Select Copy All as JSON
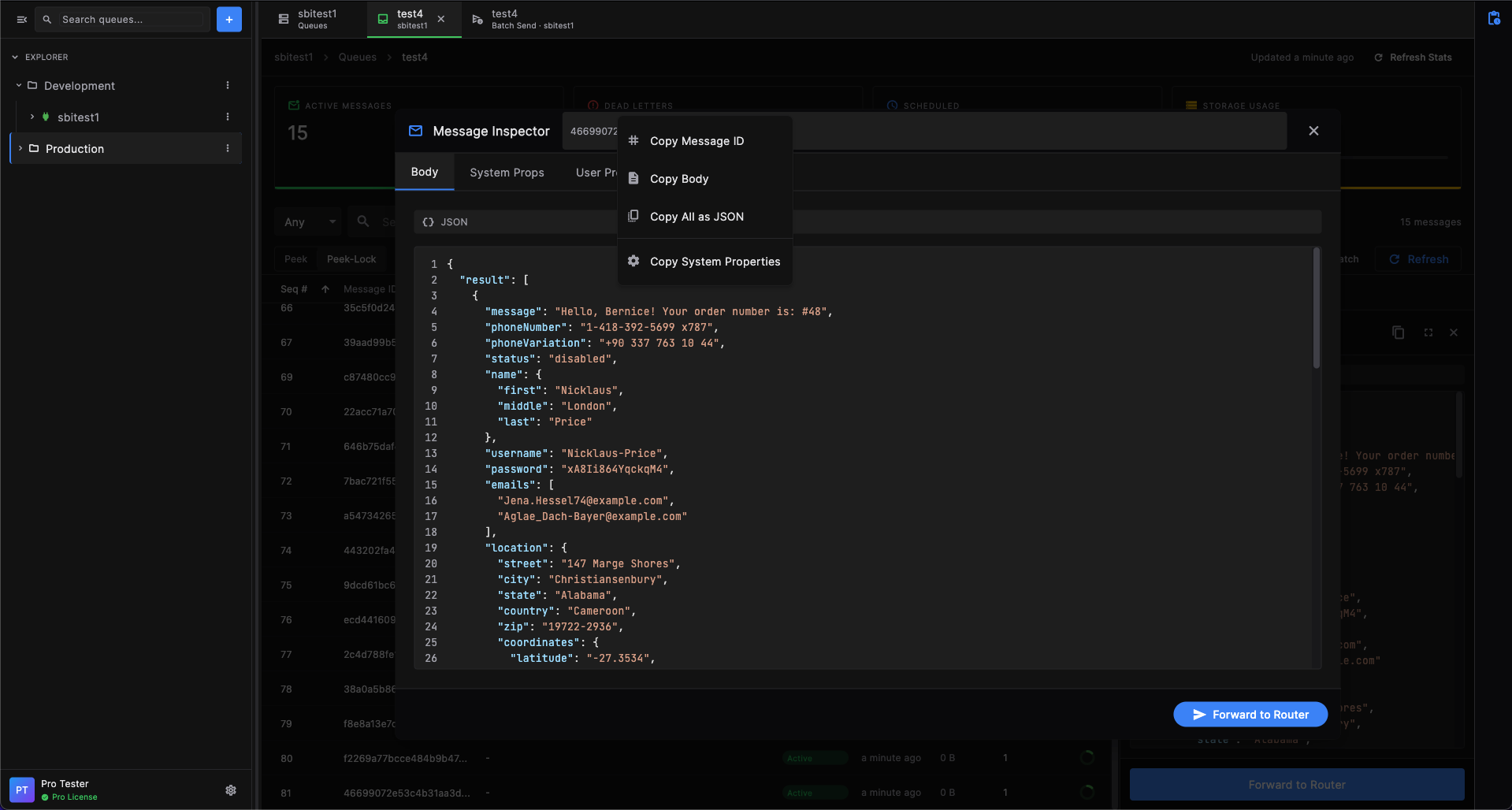 click(x=696, y=217)
